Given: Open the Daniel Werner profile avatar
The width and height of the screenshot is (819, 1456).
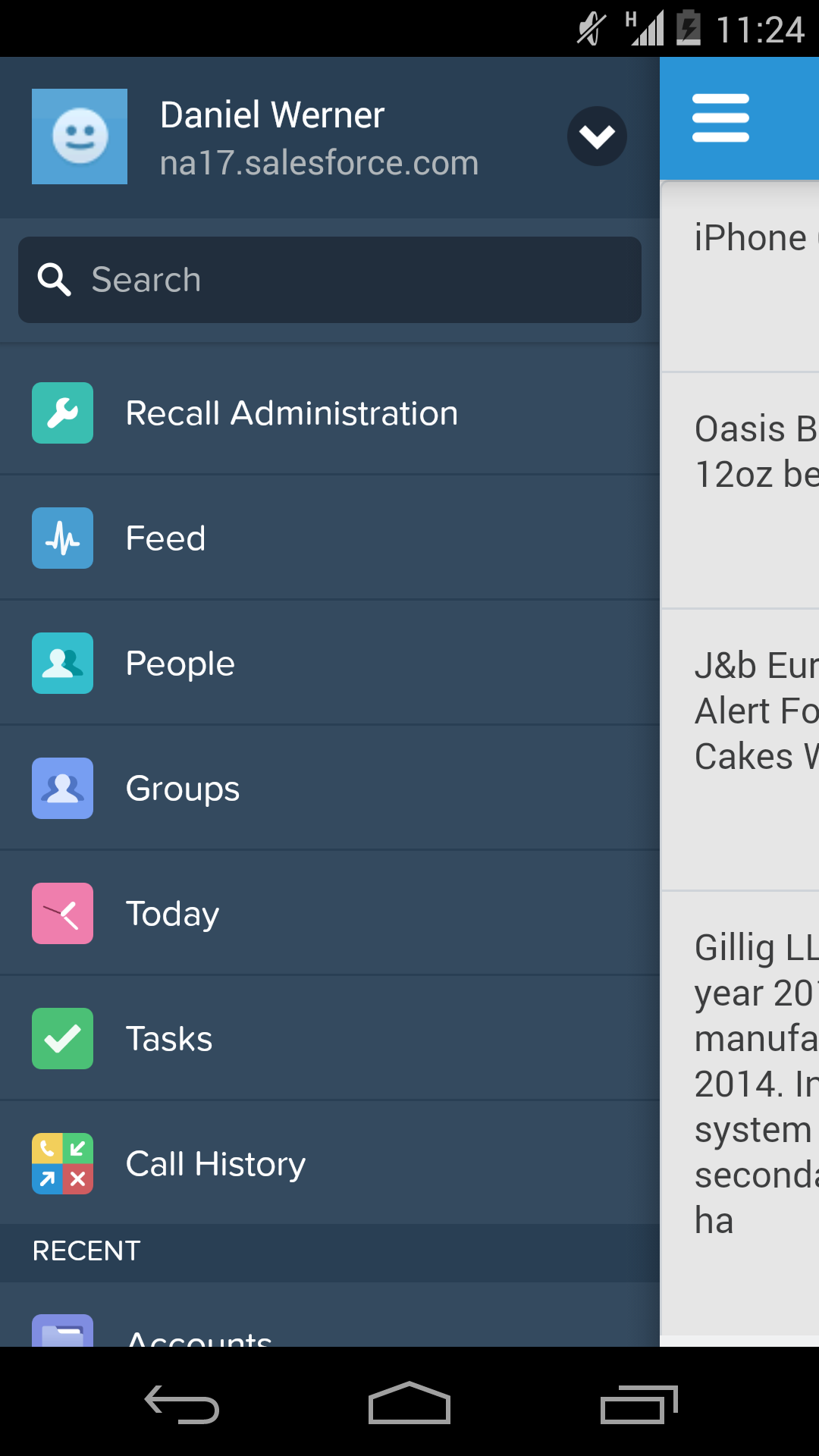Looking at the screenshot, I should 80,136.
